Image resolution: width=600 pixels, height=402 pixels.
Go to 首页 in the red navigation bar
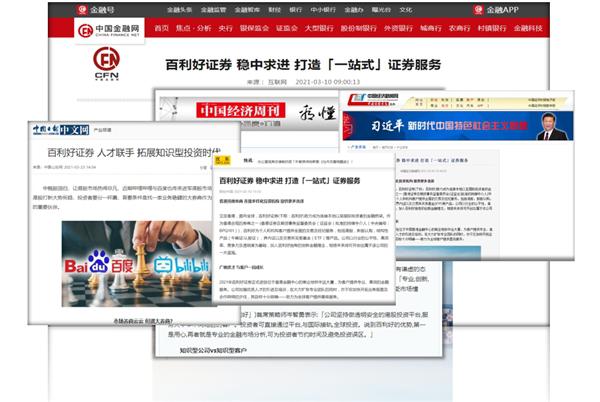click(161, 28)
